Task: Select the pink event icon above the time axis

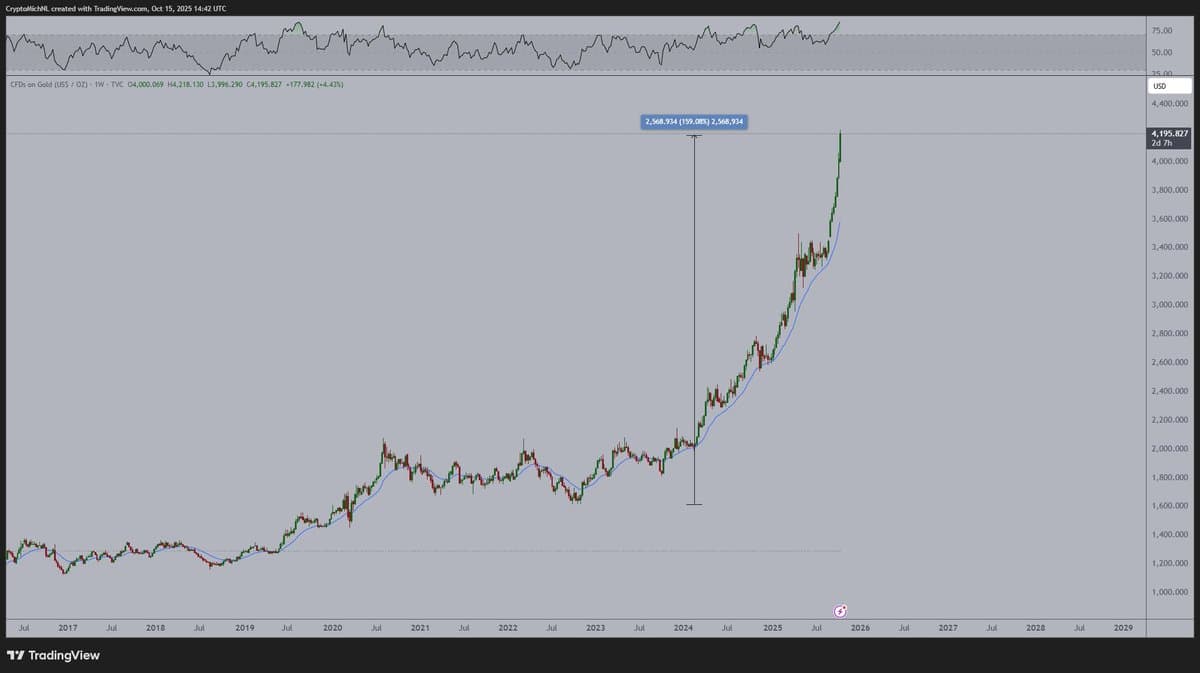Action: [x=840, y=610]
